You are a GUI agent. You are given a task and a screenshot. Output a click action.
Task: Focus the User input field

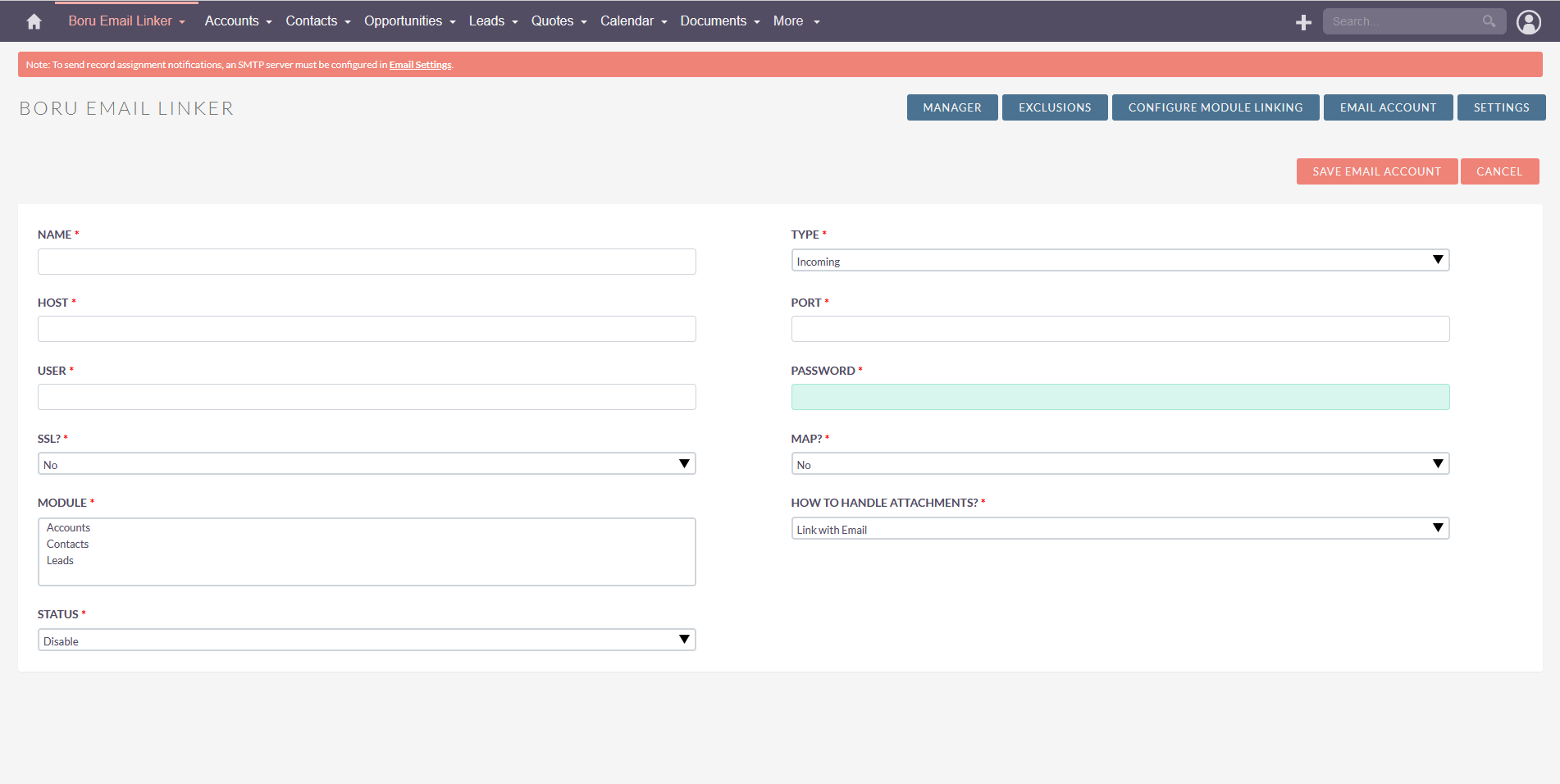click(x=367, y=397)
